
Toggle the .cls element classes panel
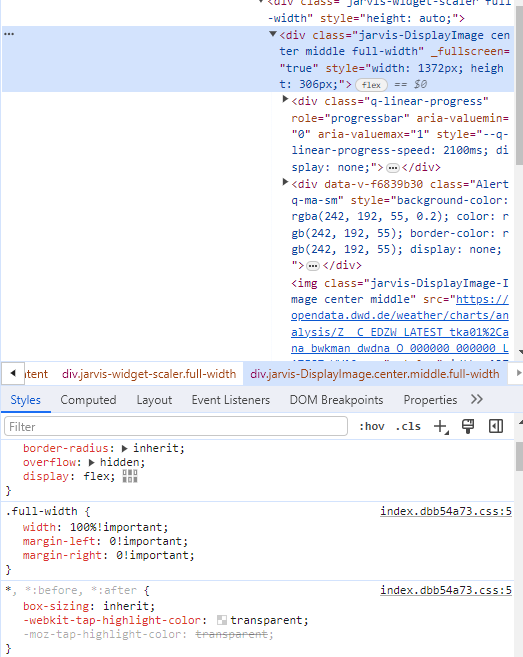(408, 427)
